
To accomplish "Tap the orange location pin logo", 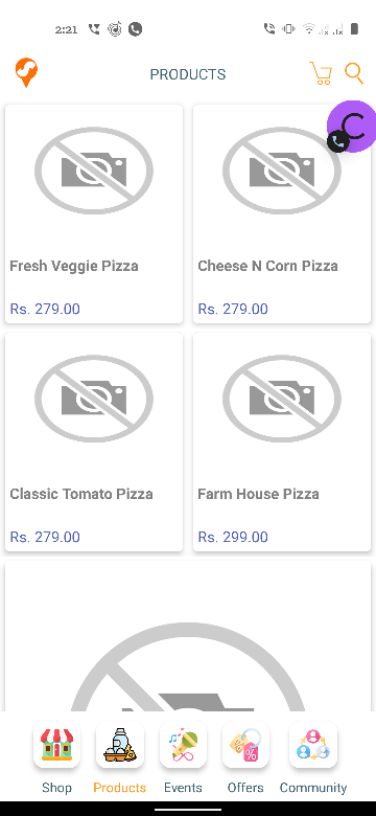I will point(26,73).
